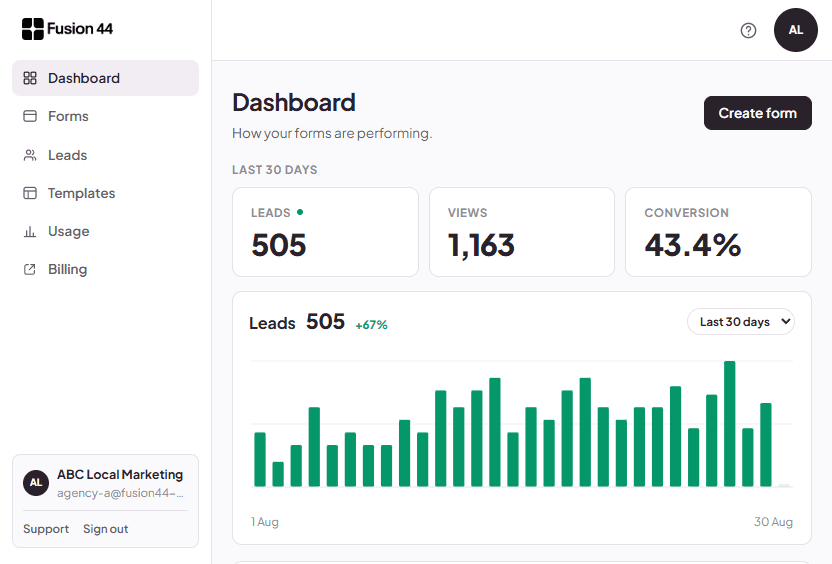Click the 30 Aug axis label
This screenshot has width=832, height=564.
point(774,522)
